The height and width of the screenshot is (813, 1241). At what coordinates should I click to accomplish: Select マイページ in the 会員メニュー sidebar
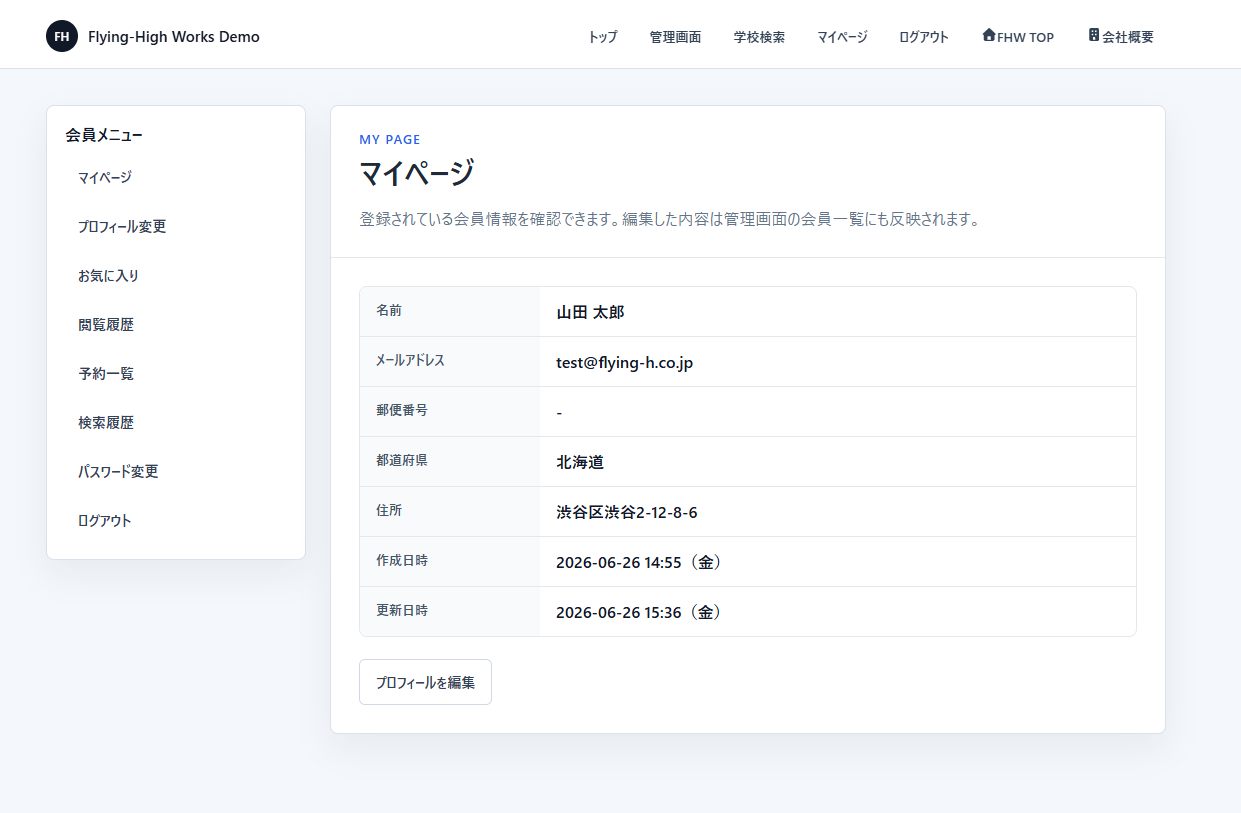[176, 177]
